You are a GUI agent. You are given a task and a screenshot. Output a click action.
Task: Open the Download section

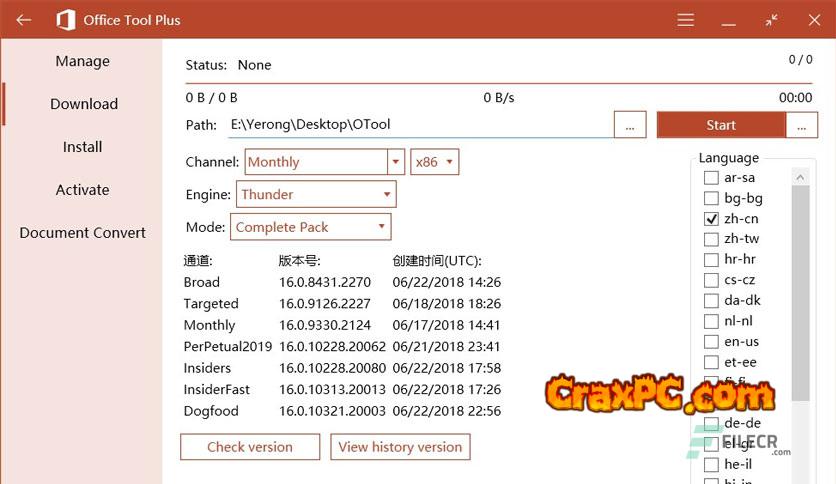click(x=83, y=104)
